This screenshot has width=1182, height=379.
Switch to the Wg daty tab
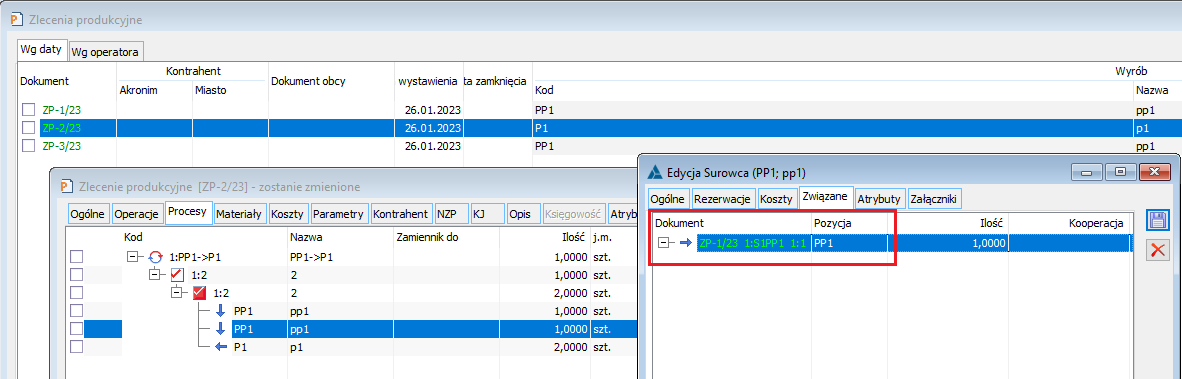pyautogui.click(x=41, y=49)
